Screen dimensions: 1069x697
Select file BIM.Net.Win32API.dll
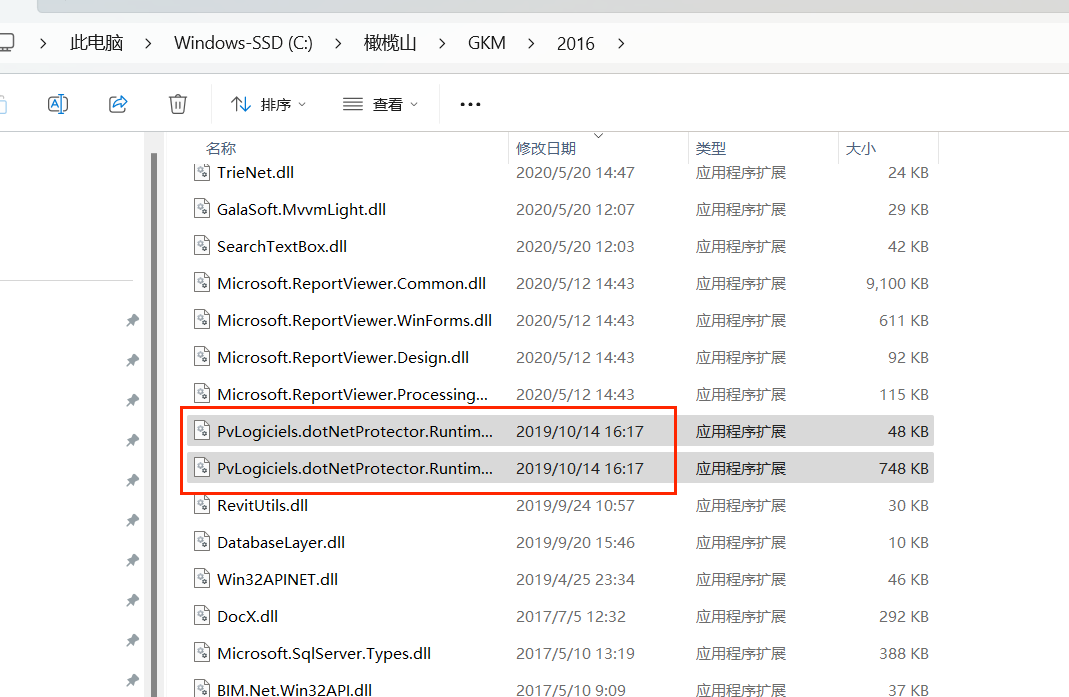point(560,687)
